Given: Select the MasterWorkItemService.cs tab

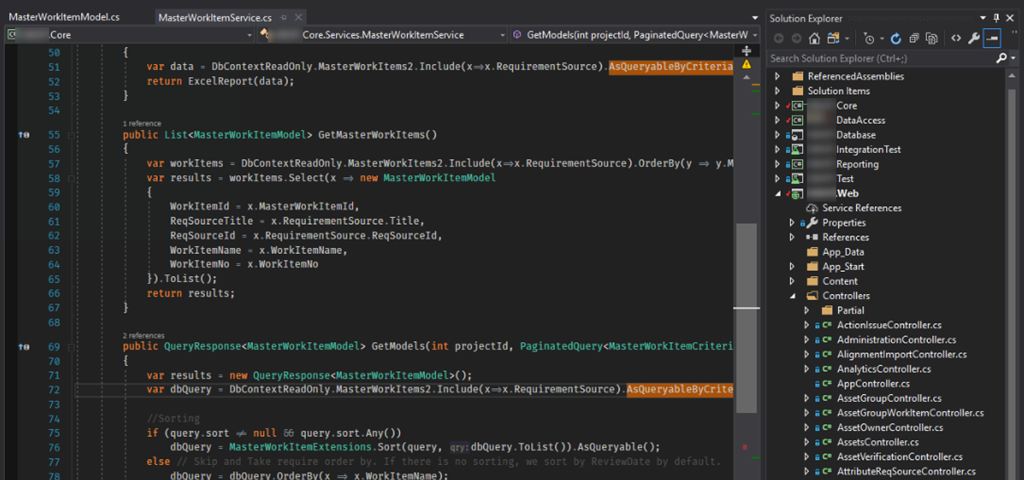Looking at the screenshot, I should point(214,18).
